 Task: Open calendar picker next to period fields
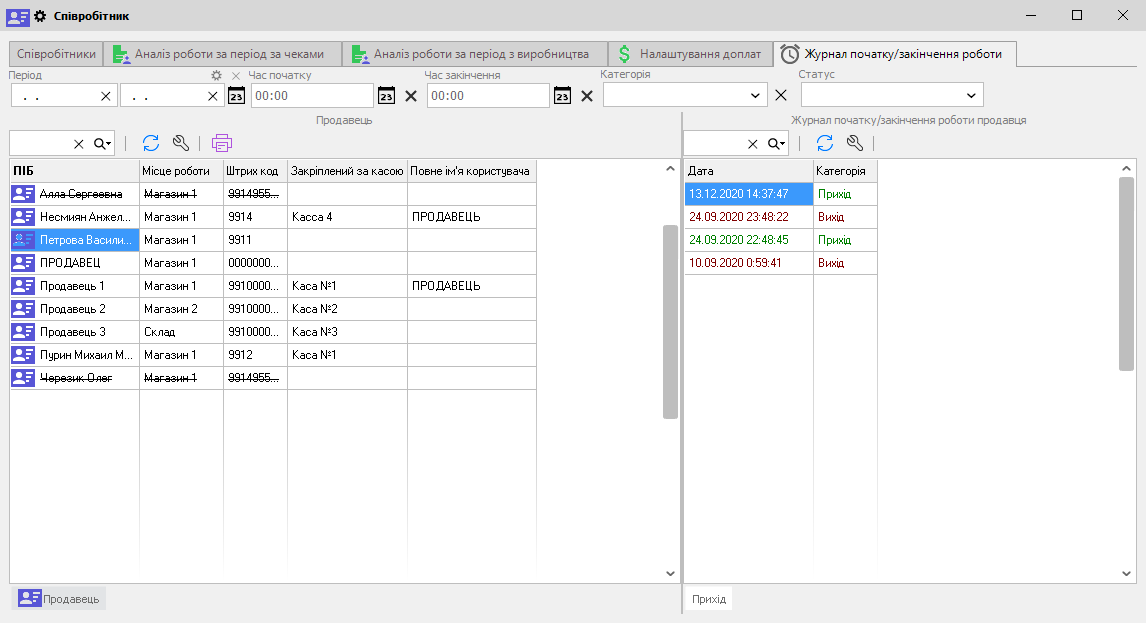pyautogui.click(x=236, y=95)
